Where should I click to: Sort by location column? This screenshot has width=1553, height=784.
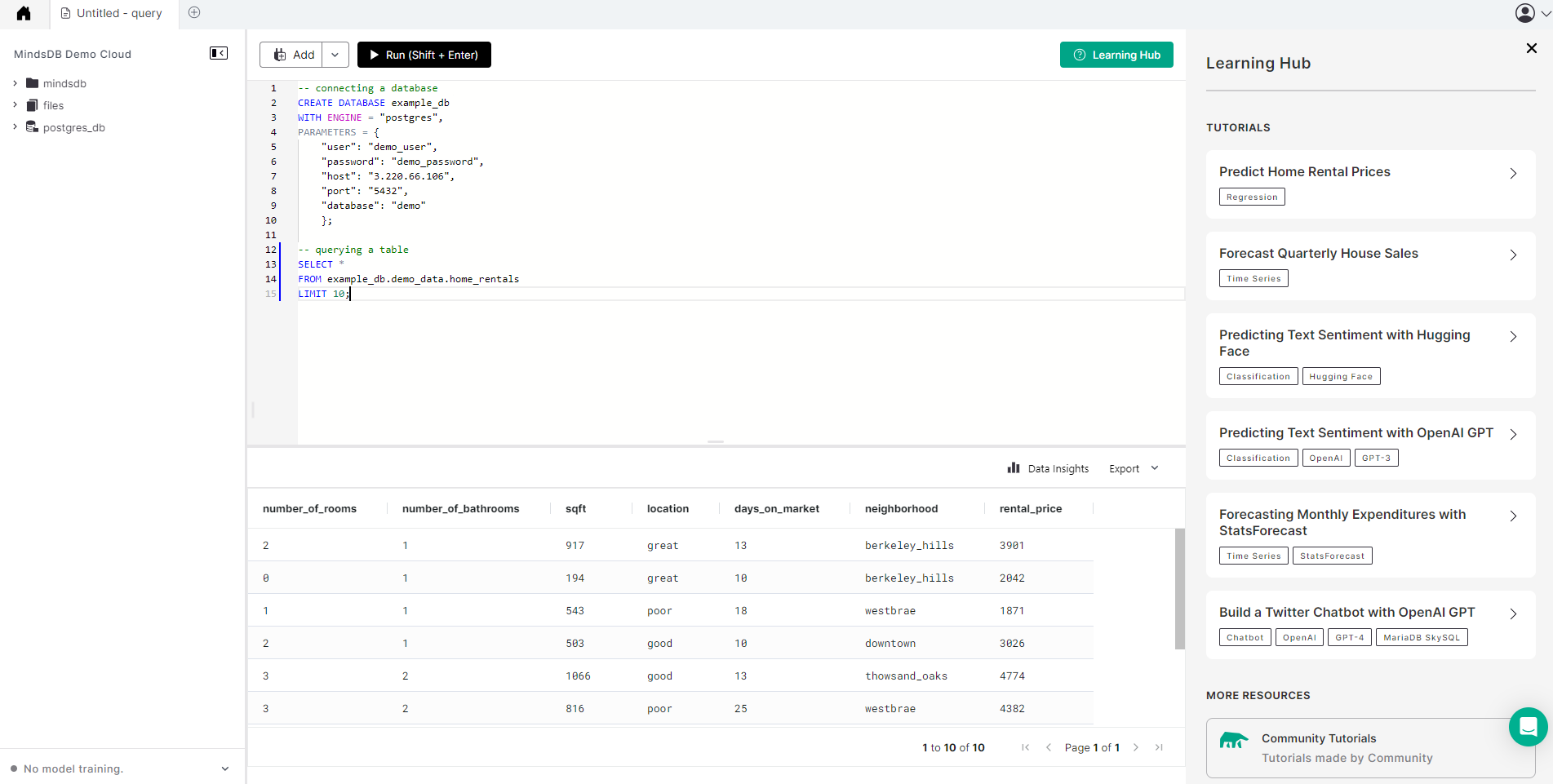(x=668, y=508)
